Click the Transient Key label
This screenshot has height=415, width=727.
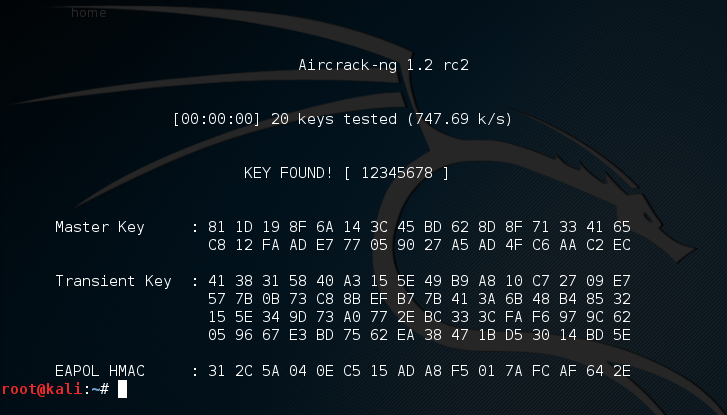coord(113,281)
